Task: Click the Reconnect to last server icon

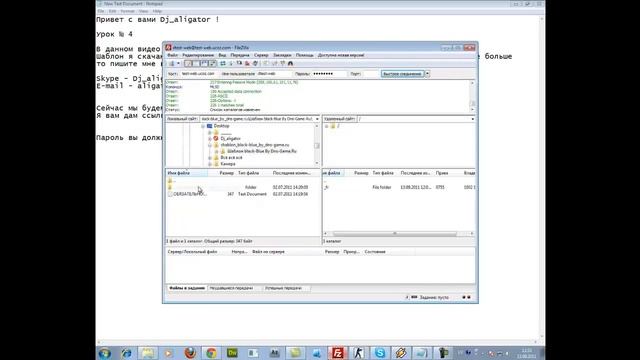Action: click(256, 63)
